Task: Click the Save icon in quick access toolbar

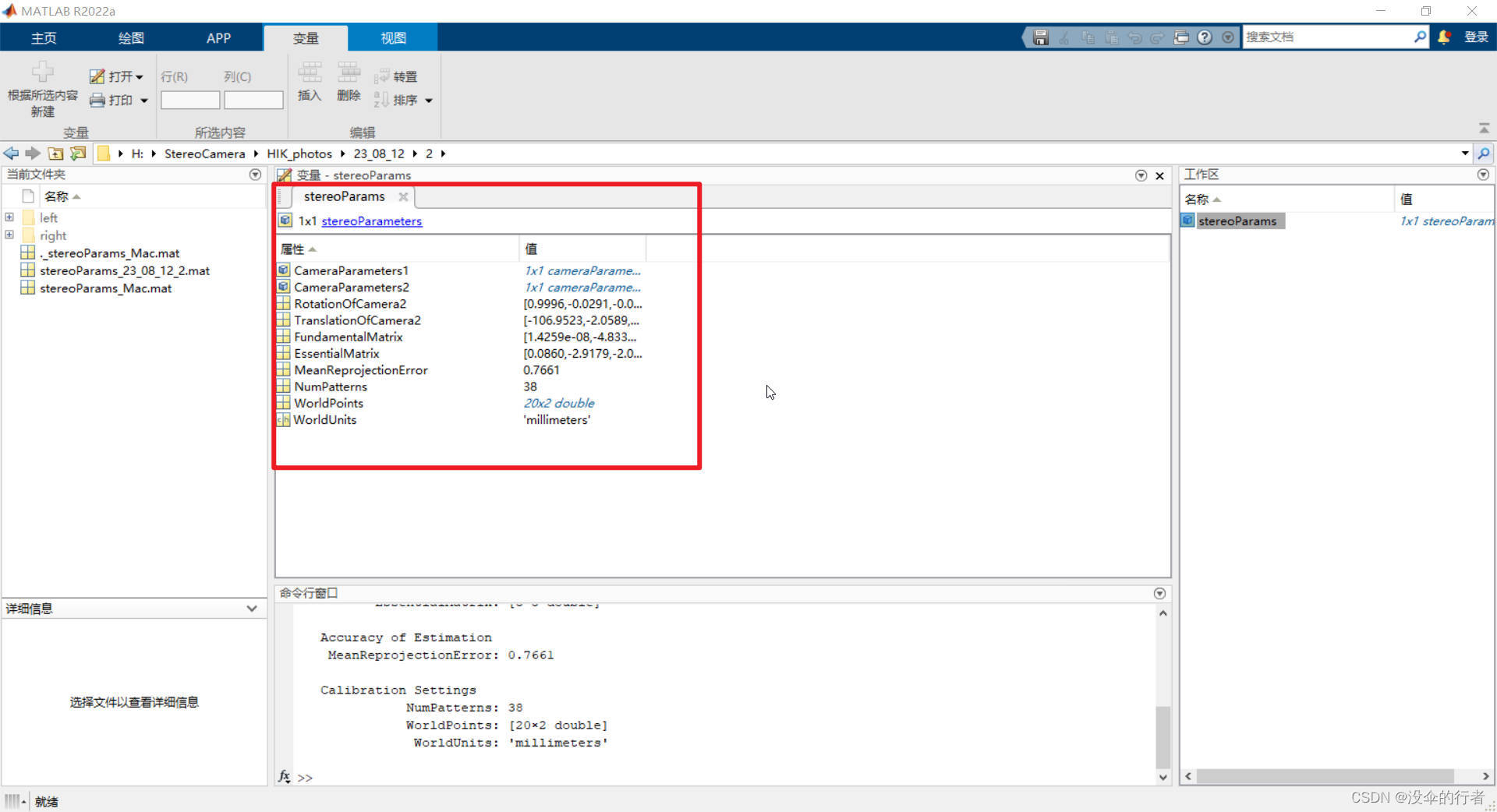Action: coord(1040,37)
